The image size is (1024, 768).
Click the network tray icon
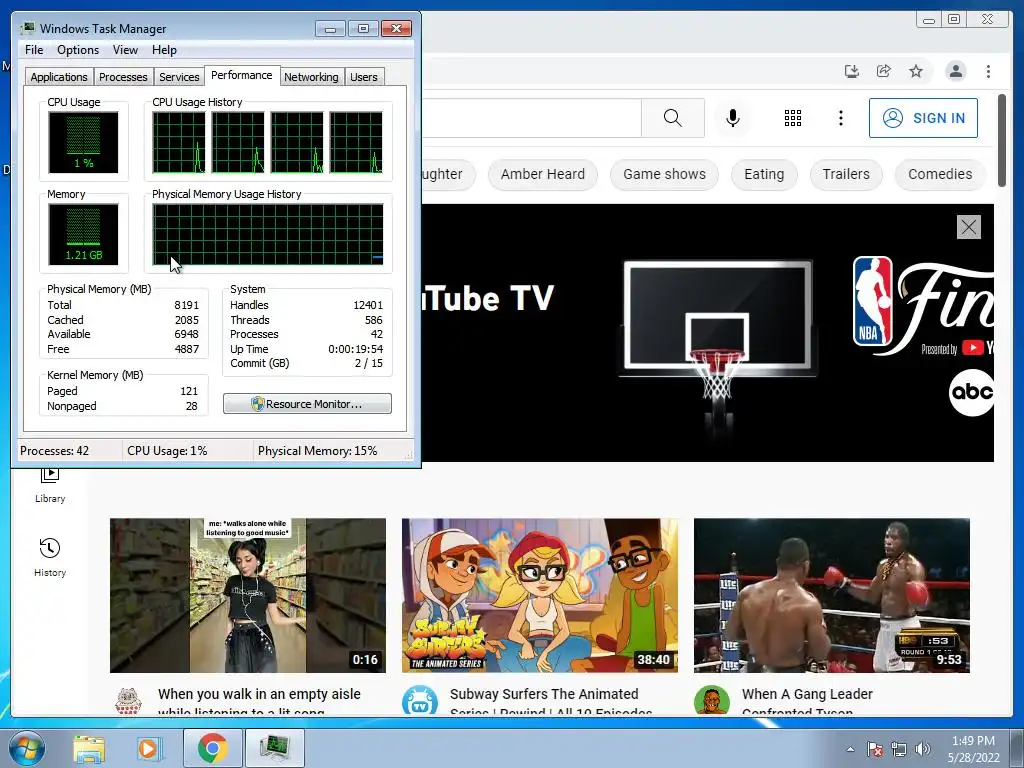point(899,749)
